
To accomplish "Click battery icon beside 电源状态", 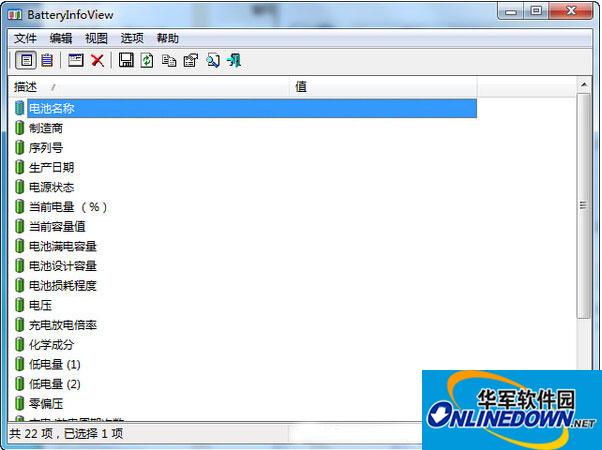I will coord(20,187).
